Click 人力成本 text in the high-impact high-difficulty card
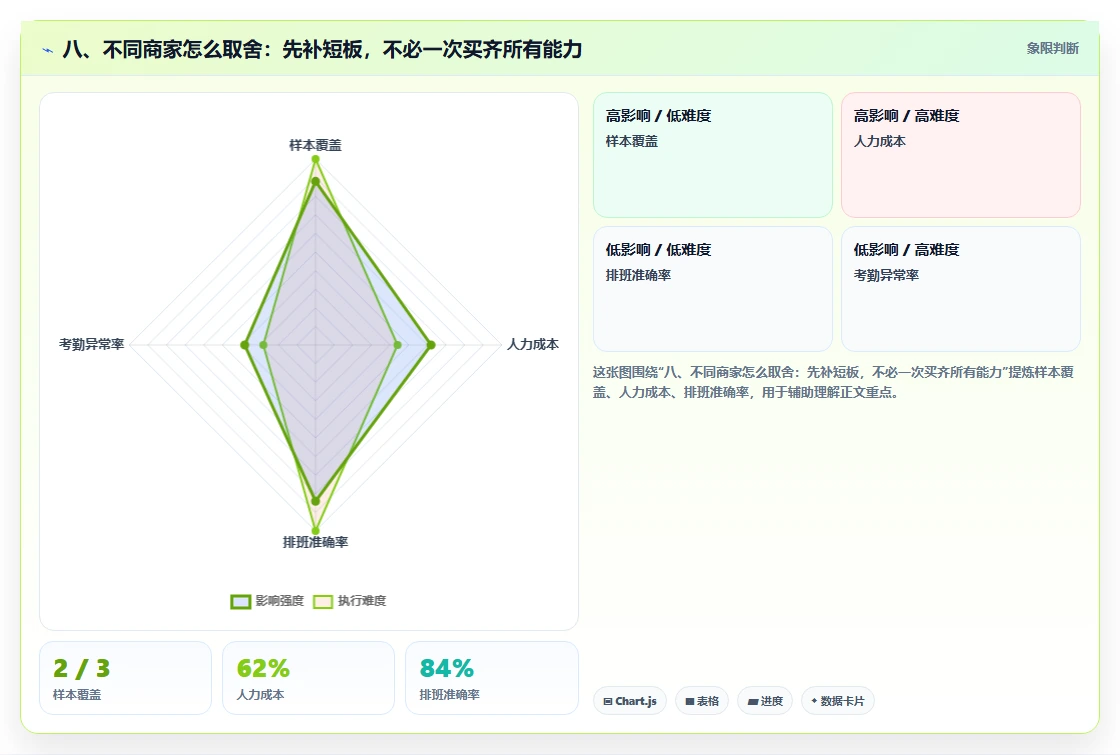 (879, 141)
